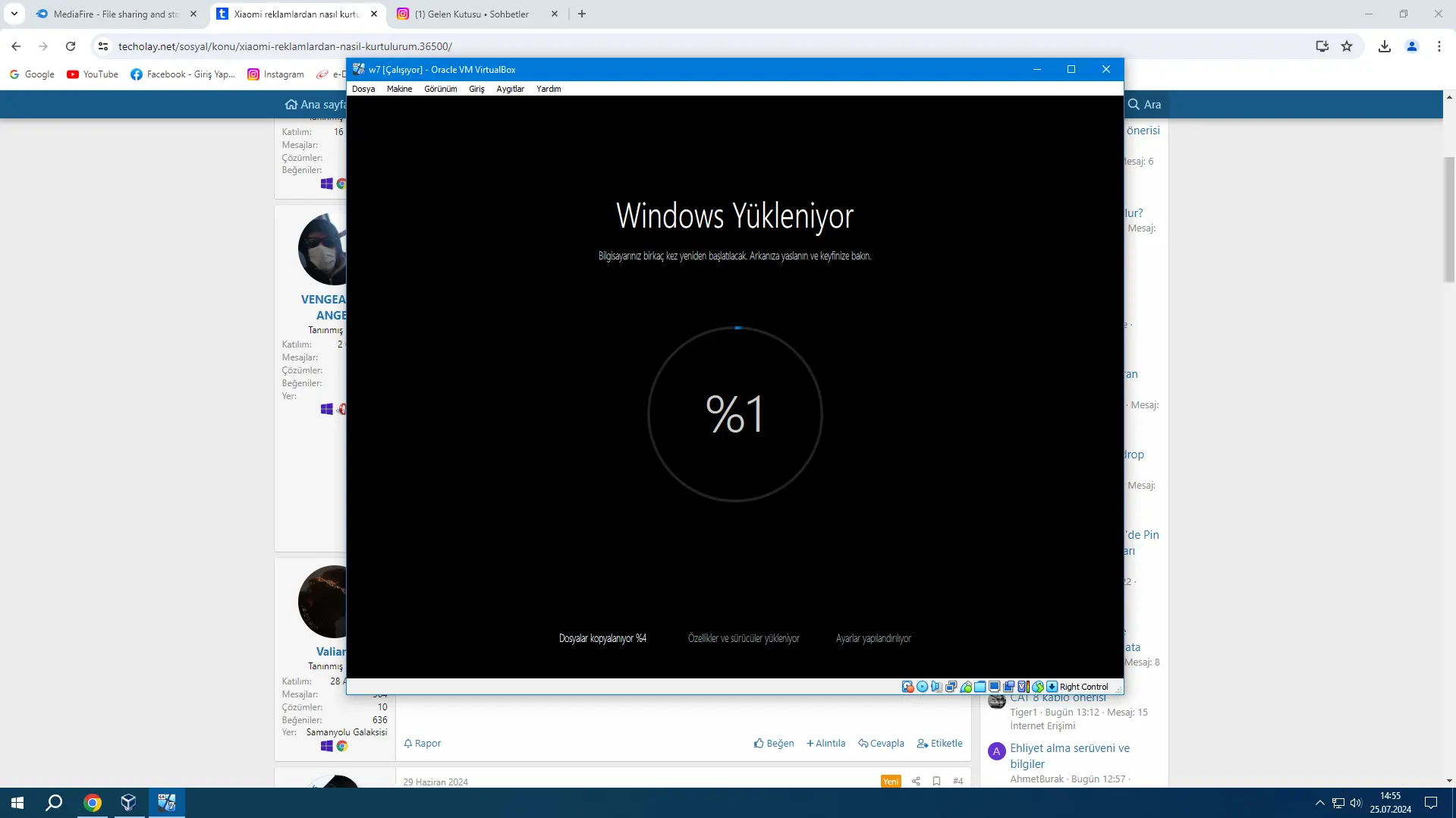Open Windows Start menu

point(17,803)
